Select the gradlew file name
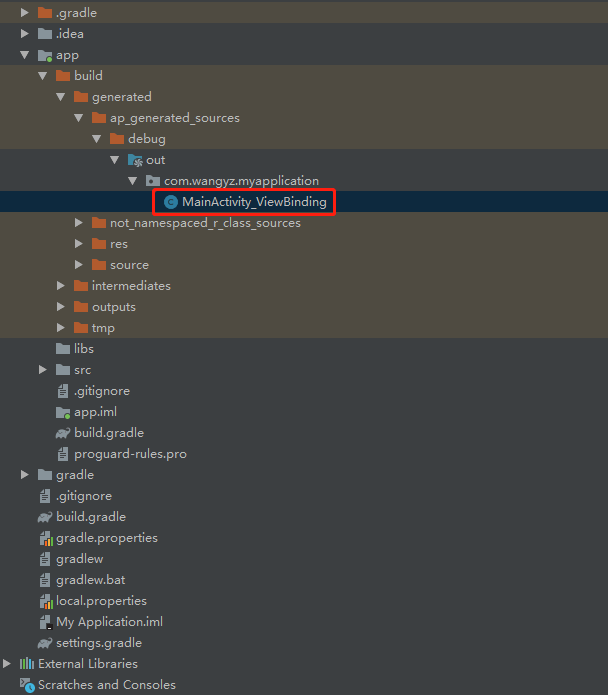This screenshot has width=608, height=695. click(80, 559)
